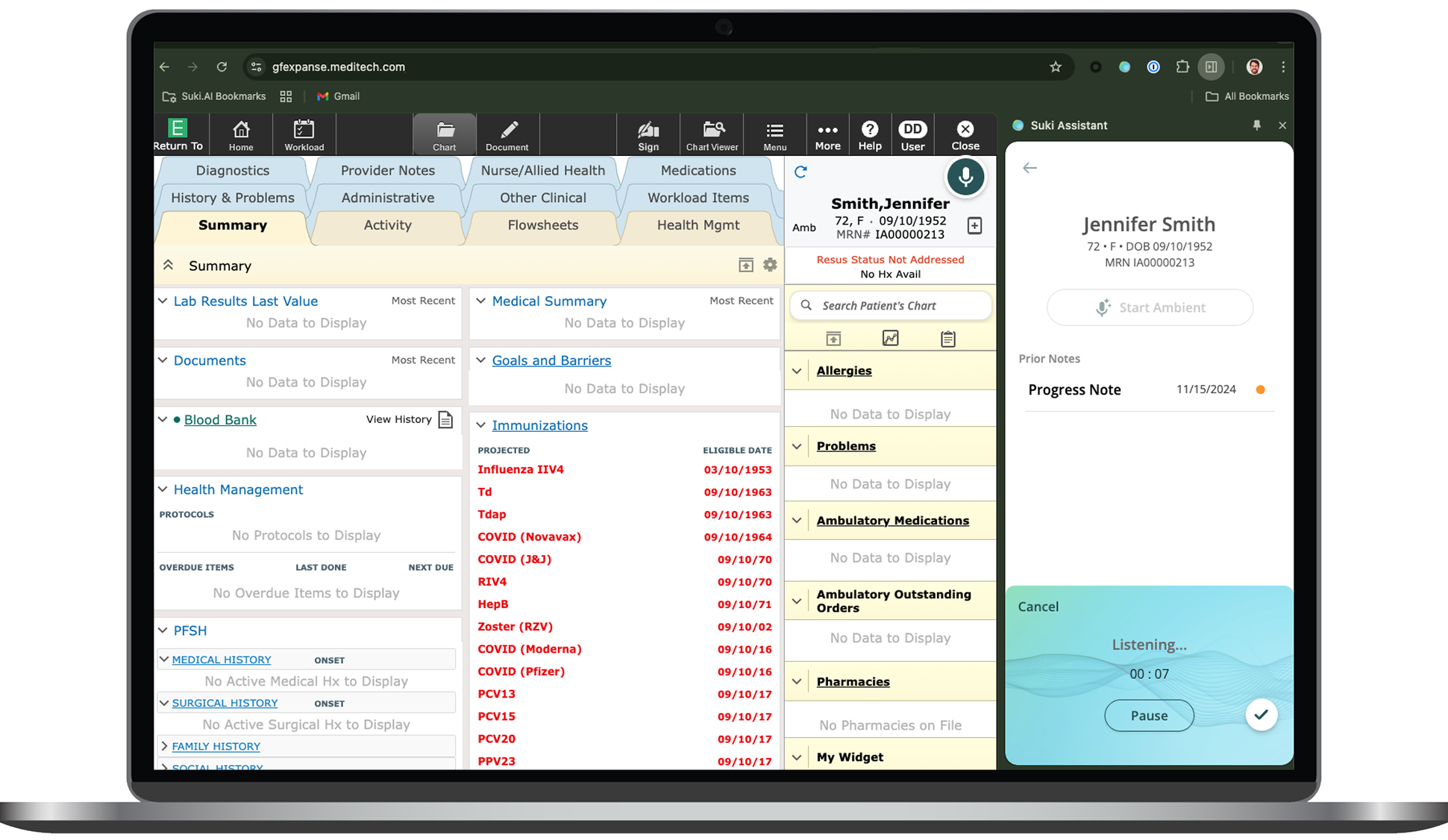Click the Return To icon
Screen dimensions: 1448x840
pyautogui.click(x=178, y=134)
